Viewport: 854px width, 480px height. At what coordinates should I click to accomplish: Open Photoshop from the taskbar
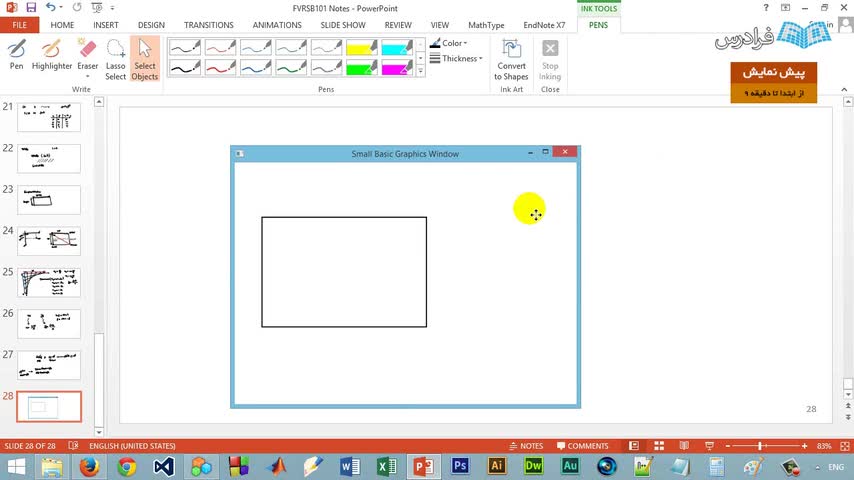(x=460, y=466)
